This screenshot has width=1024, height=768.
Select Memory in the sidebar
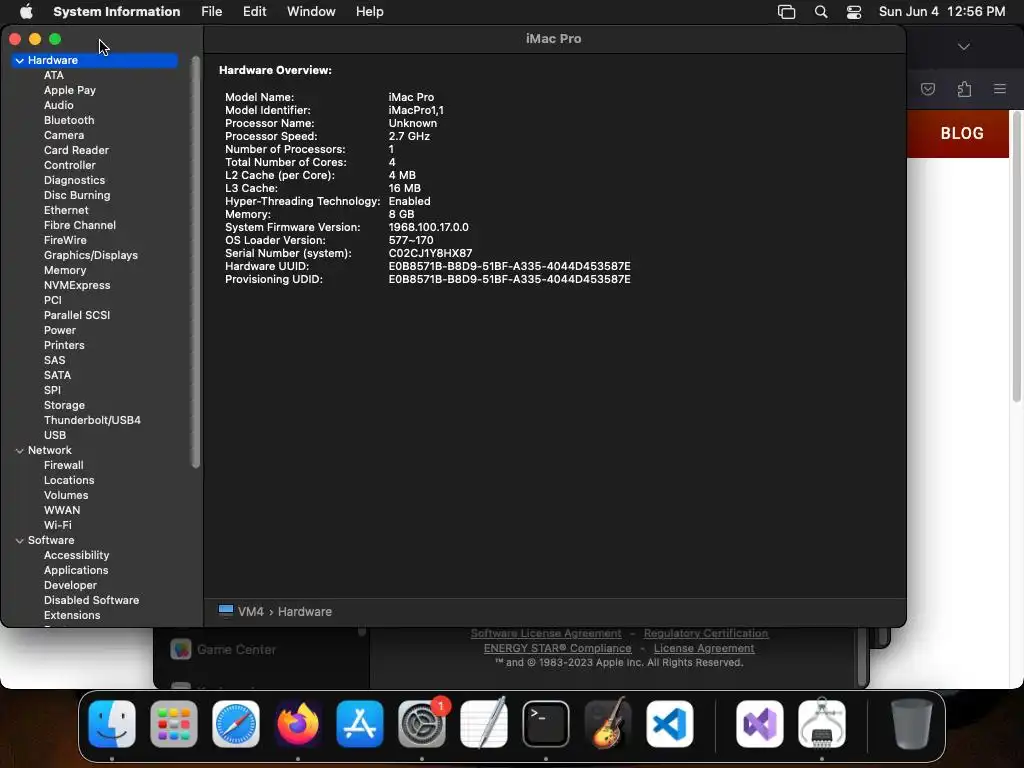click(x=65, y=270)
